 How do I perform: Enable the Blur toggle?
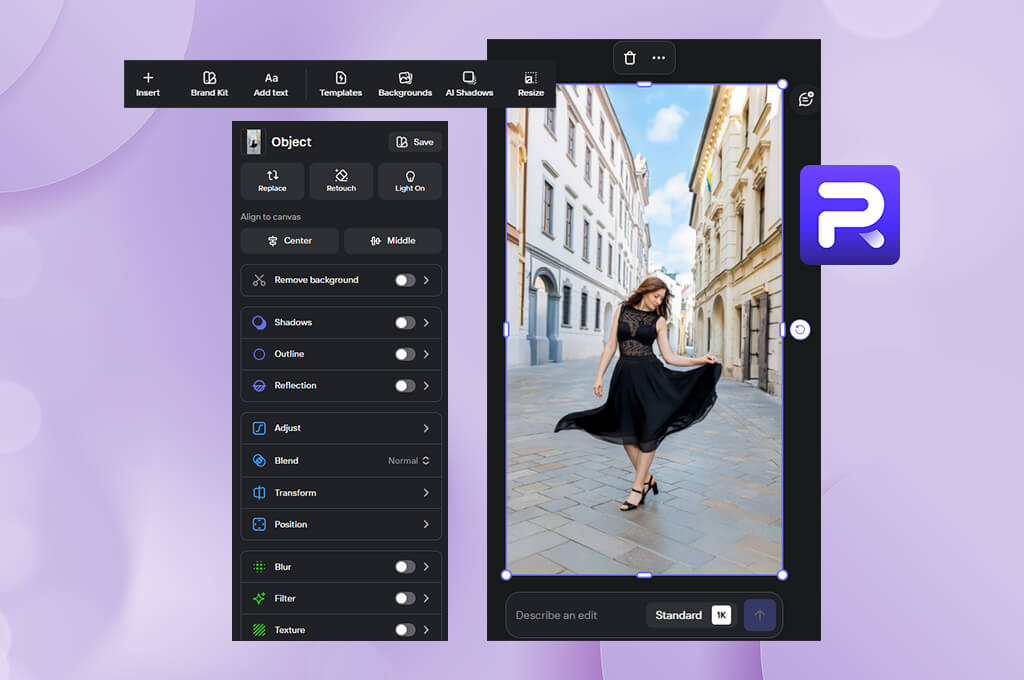tap(405, 567)
